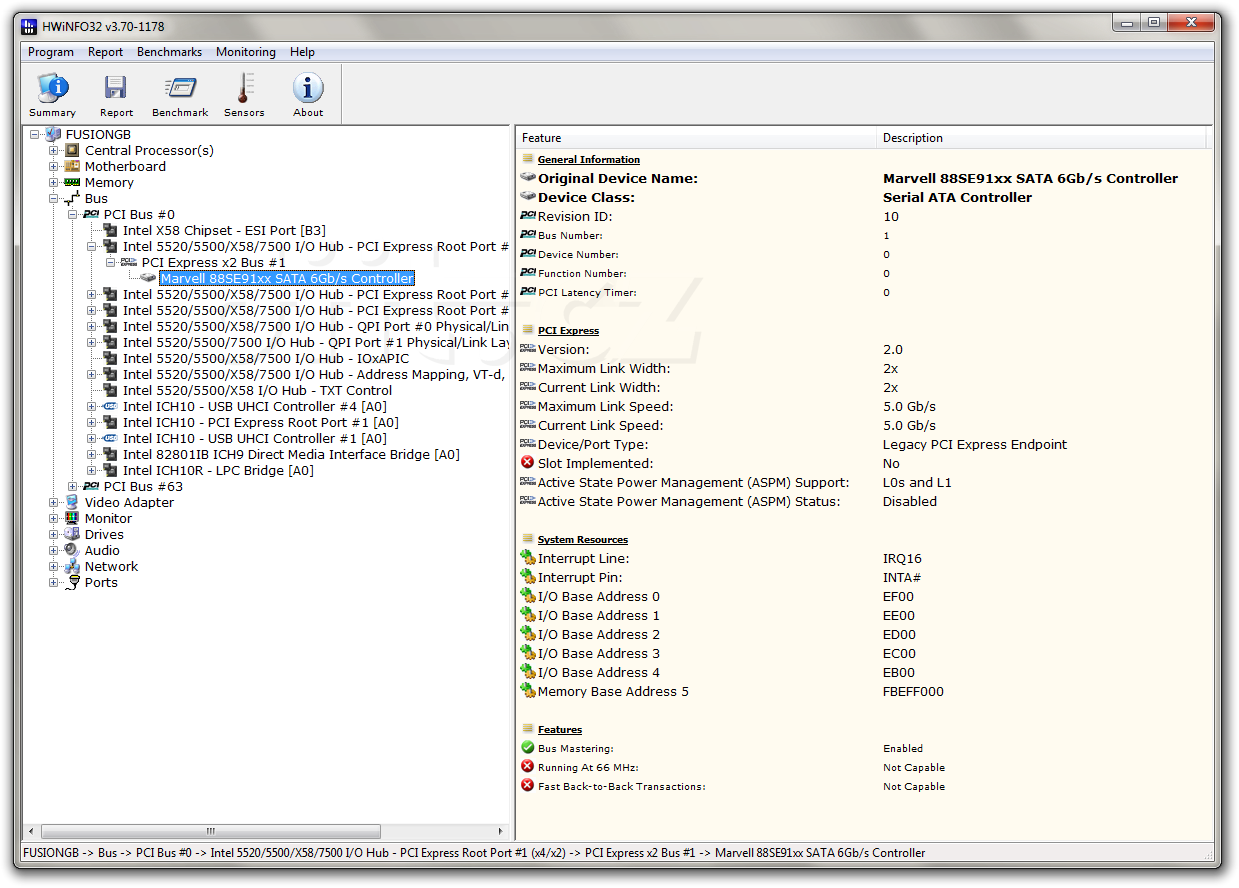Image resolution: width=1239 pixels, height=888 pixels.
Task: Click the ASPM Support value L0s and L1
Action: tap(917, 483)
